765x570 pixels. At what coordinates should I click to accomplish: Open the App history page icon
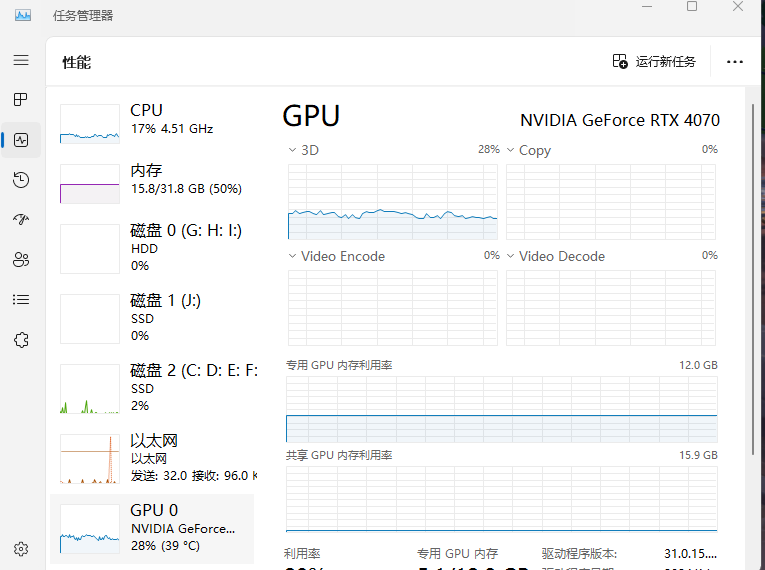tap(21, 180)
